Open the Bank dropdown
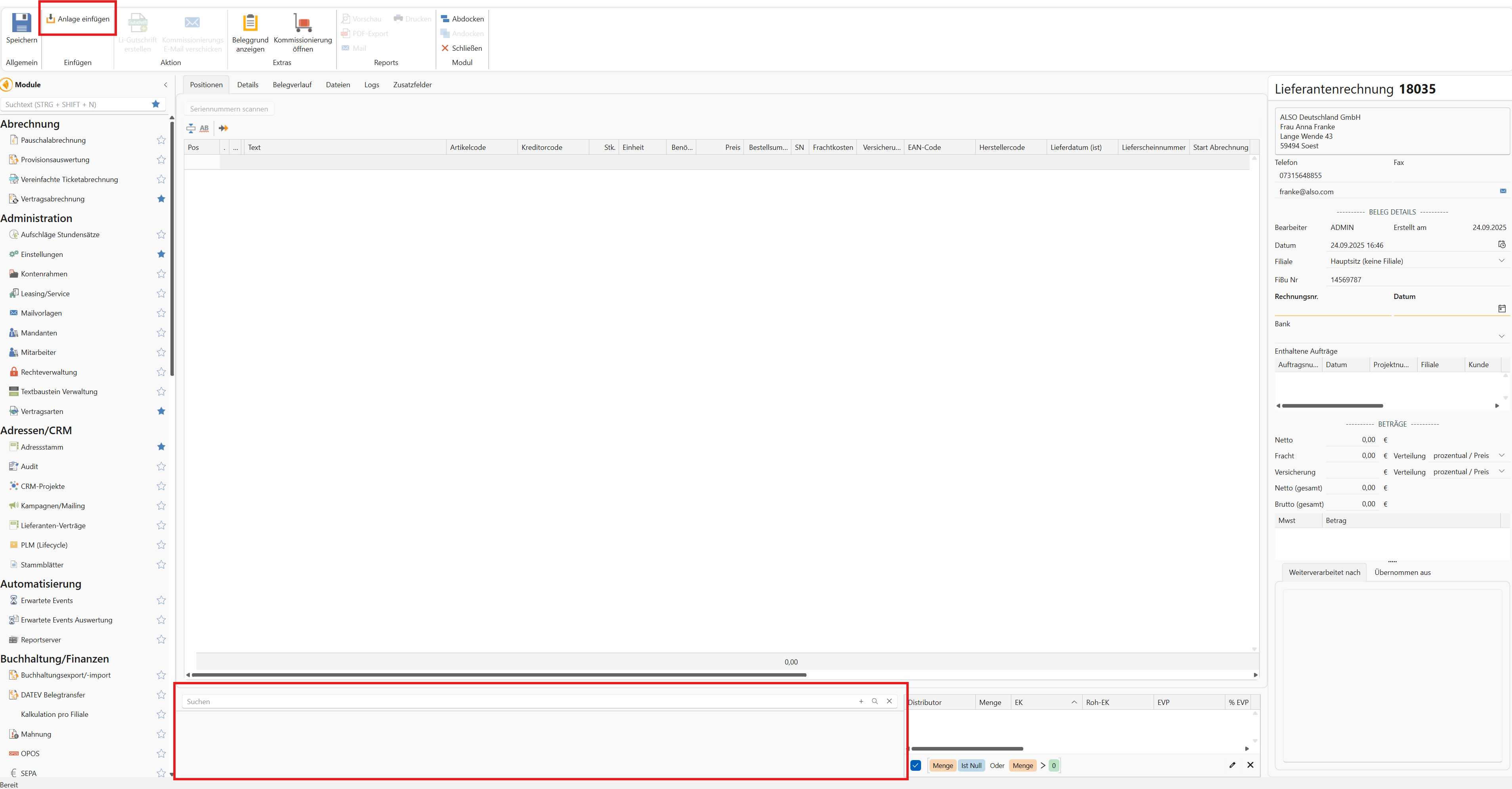The width and height of the screenshot is (1512, 789). 1501,336
